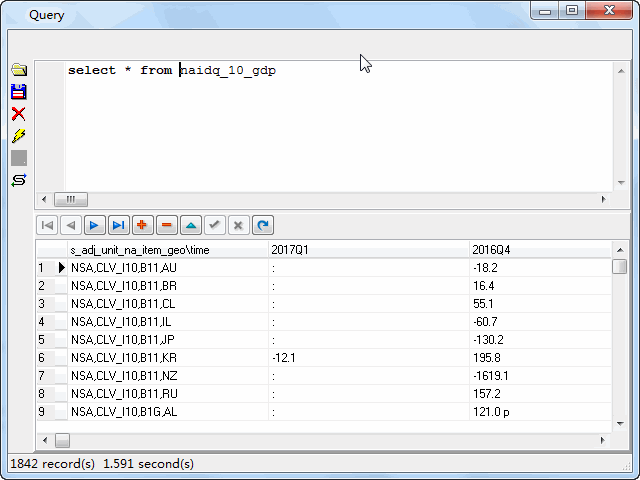Click the results grid vertical scrollbar thumb
This screenshot has width=640, height=480.
pos(619,266)
